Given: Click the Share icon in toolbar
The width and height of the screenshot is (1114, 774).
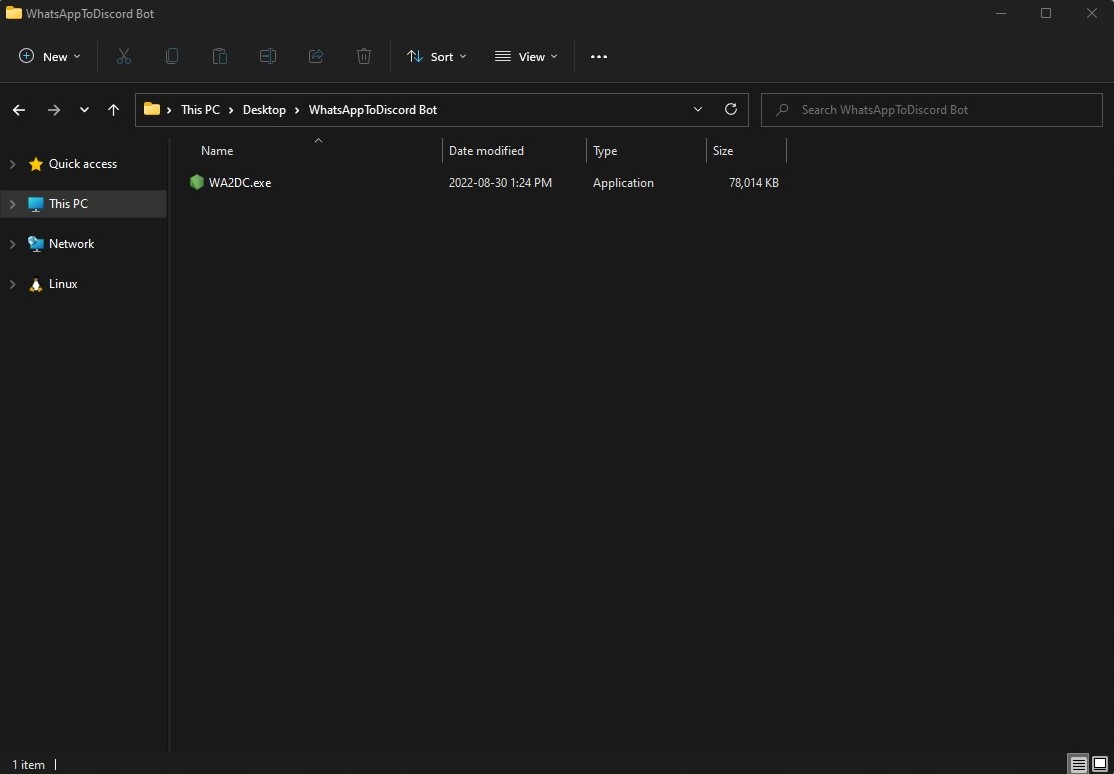Looking at the screenshot, I should (x=316, y=57).
